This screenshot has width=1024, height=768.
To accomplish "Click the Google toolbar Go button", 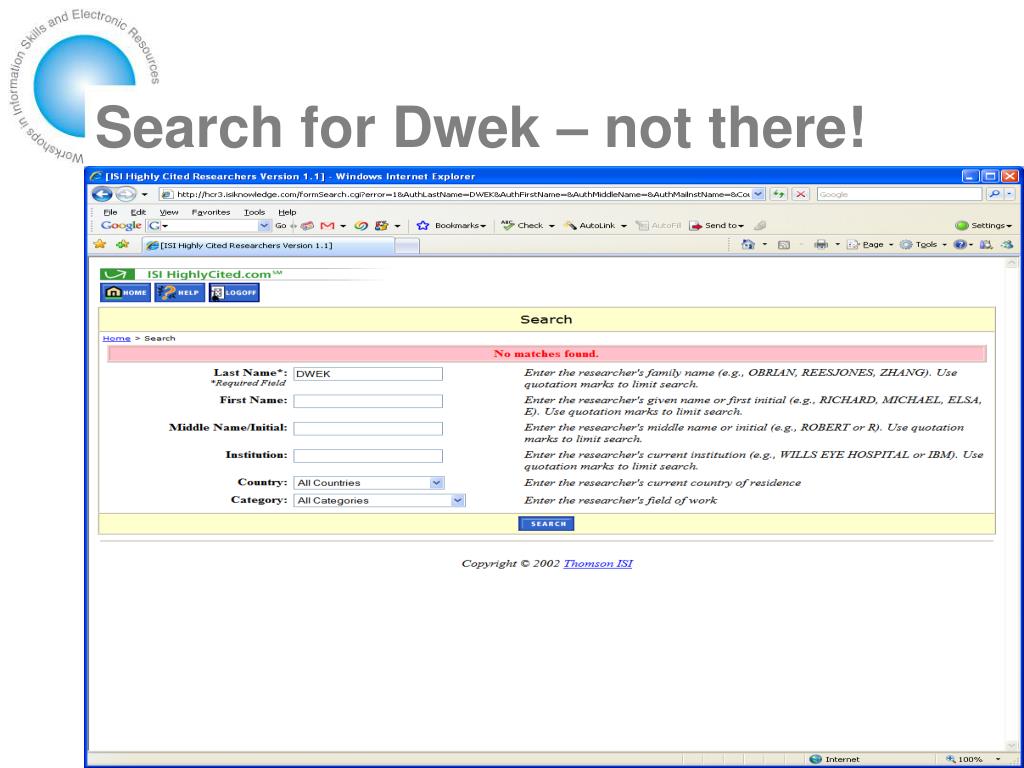I will 281,225.
